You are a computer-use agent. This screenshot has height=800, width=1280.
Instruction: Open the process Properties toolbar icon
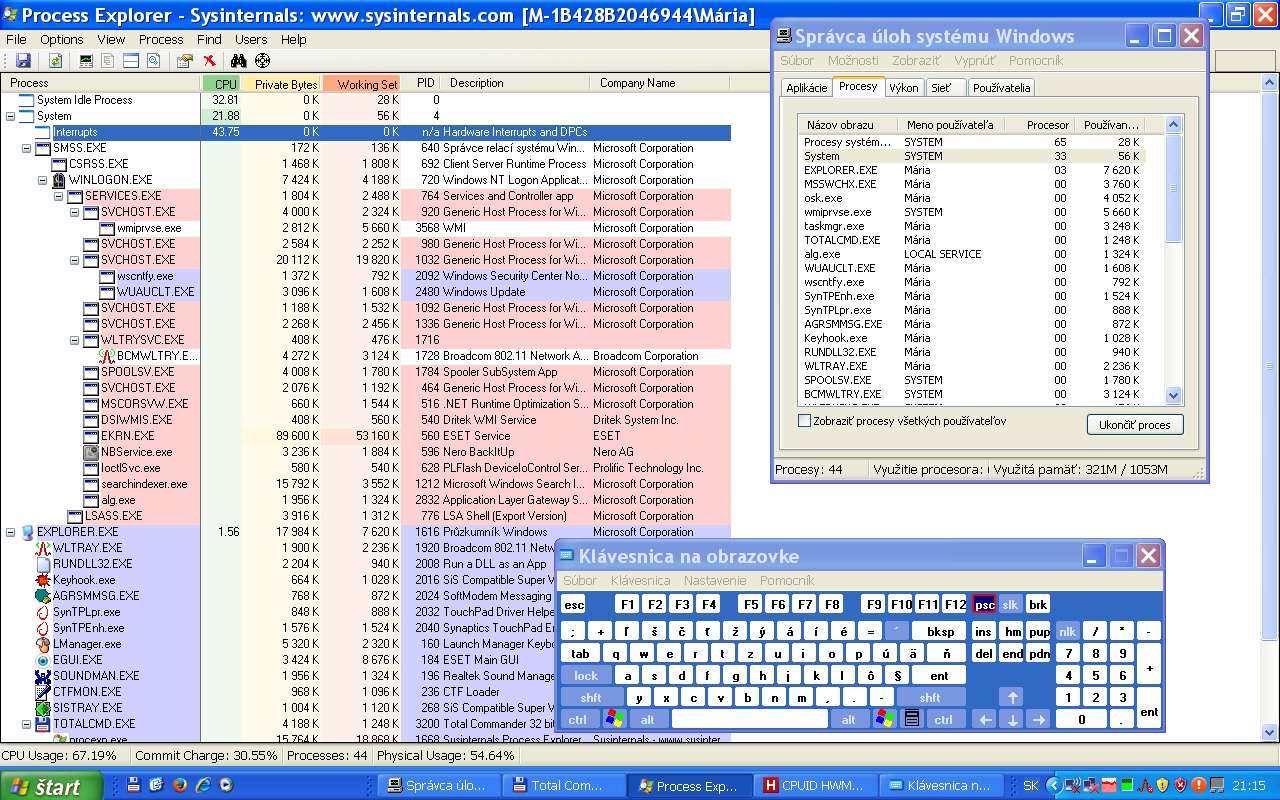tap(185, 61)
